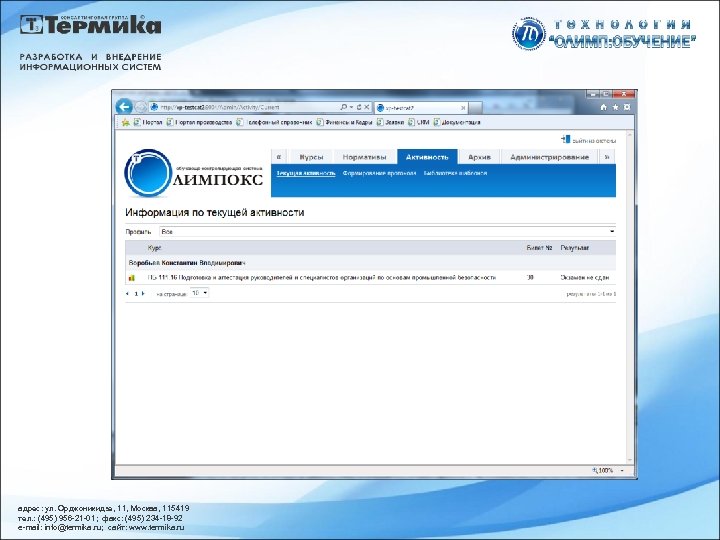Refresh the page using address bar reload icon
This screenshot has height=540, width=720.
pyautogui.click(x=359, y=107)
